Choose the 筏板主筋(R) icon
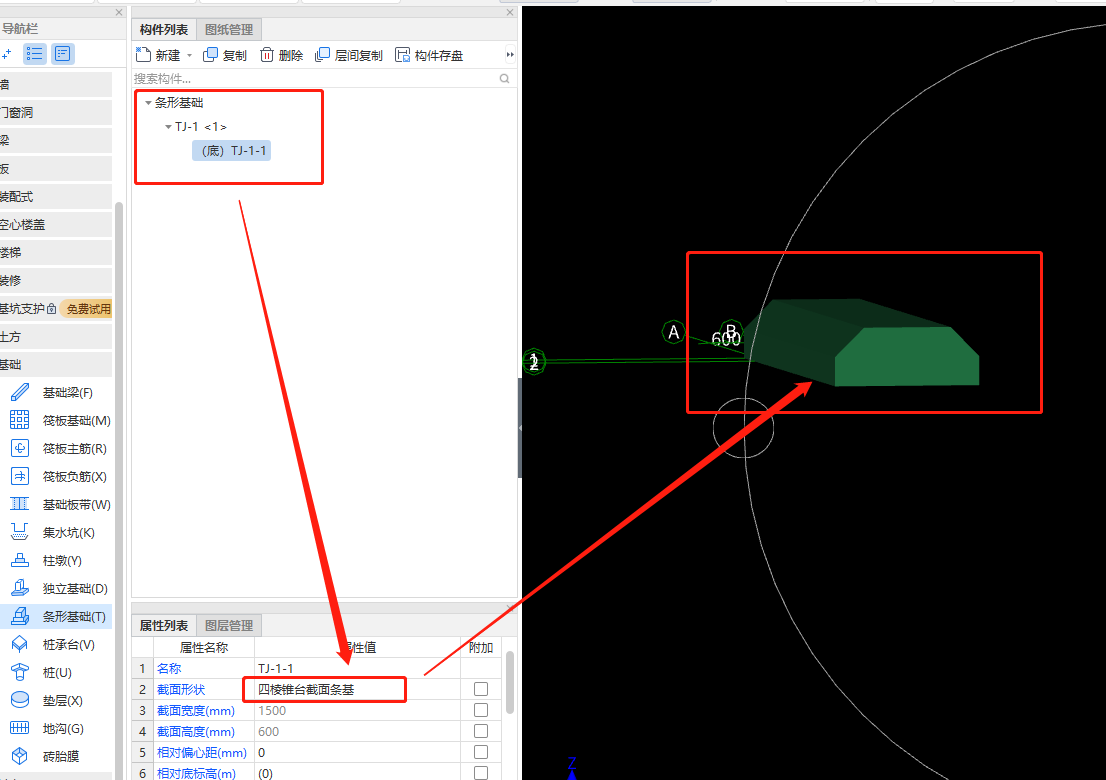Image resolution: width=1106 pixels, height=780 pixels. (20, 449)
